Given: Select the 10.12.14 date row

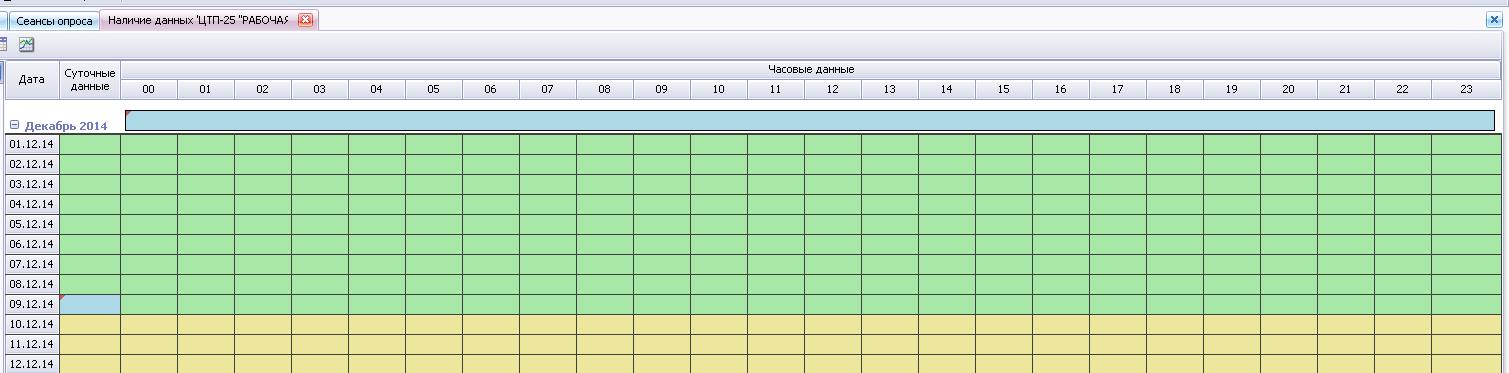Looking at the screenshot, I should [x=31, y=324].
